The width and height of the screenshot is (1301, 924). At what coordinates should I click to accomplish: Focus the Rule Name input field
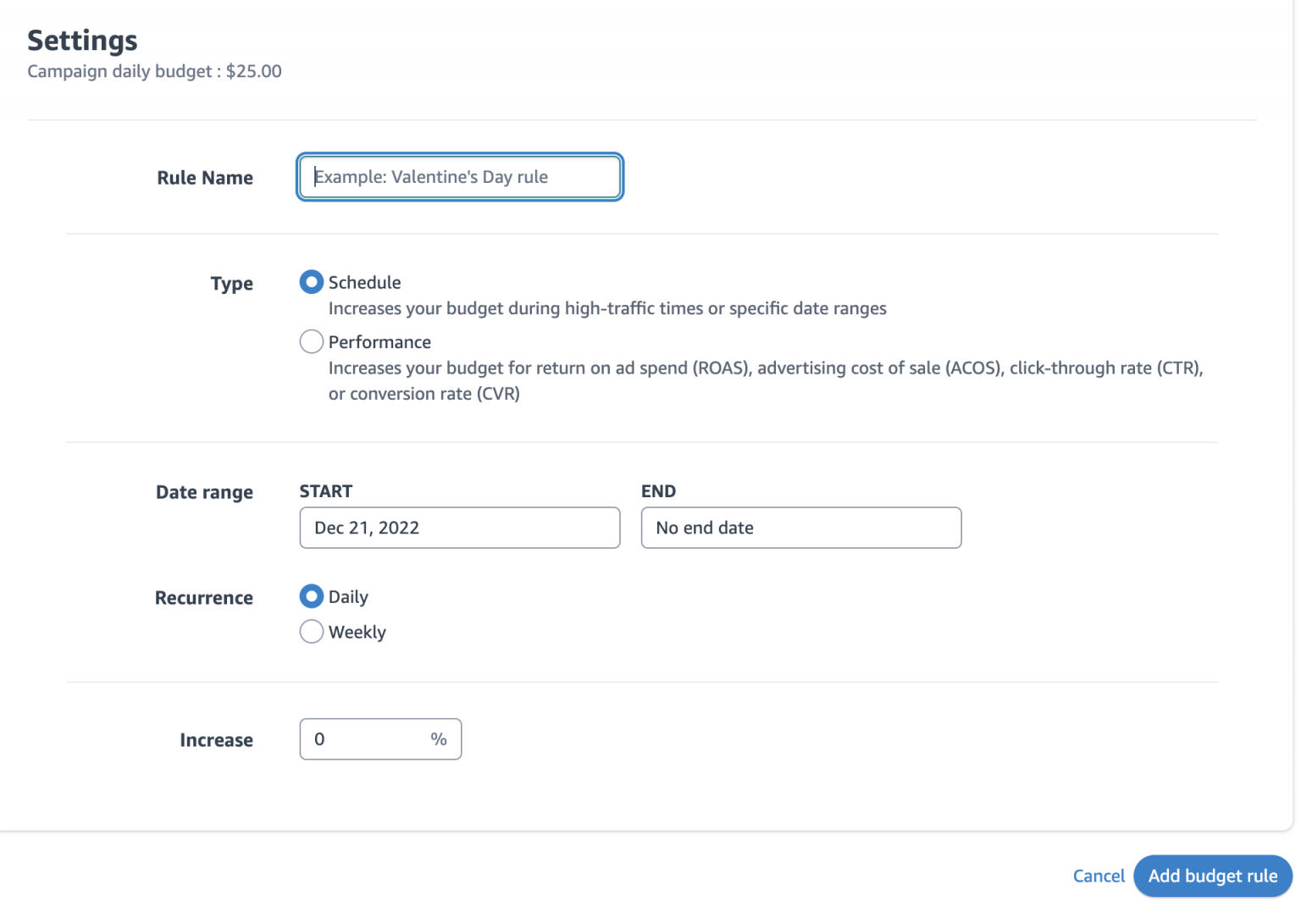click(460, 177)
